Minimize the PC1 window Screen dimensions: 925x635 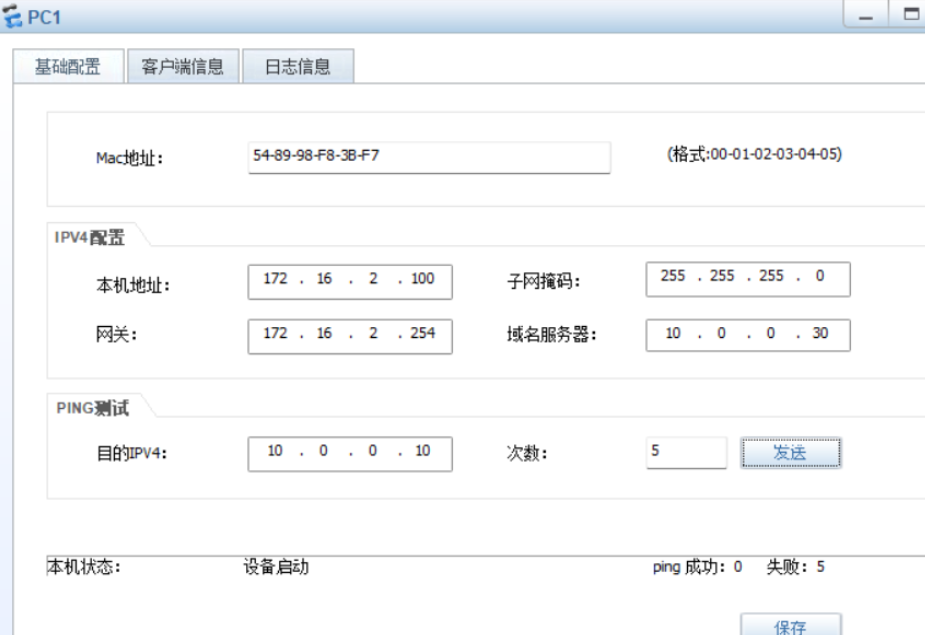point(866,14)
